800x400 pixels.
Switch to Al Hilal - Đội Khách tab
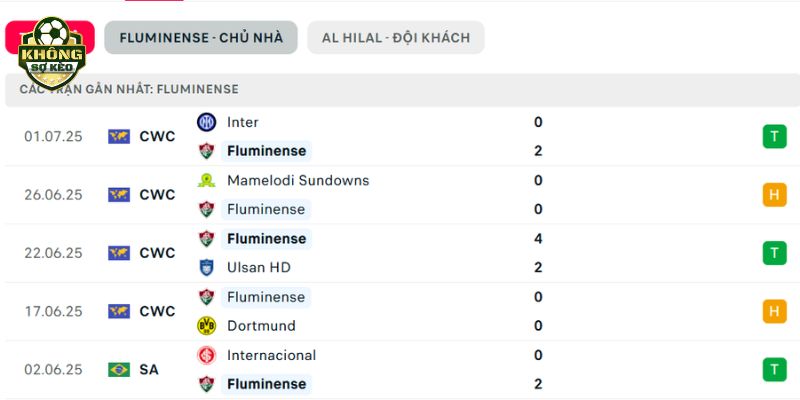coord(396,37)
